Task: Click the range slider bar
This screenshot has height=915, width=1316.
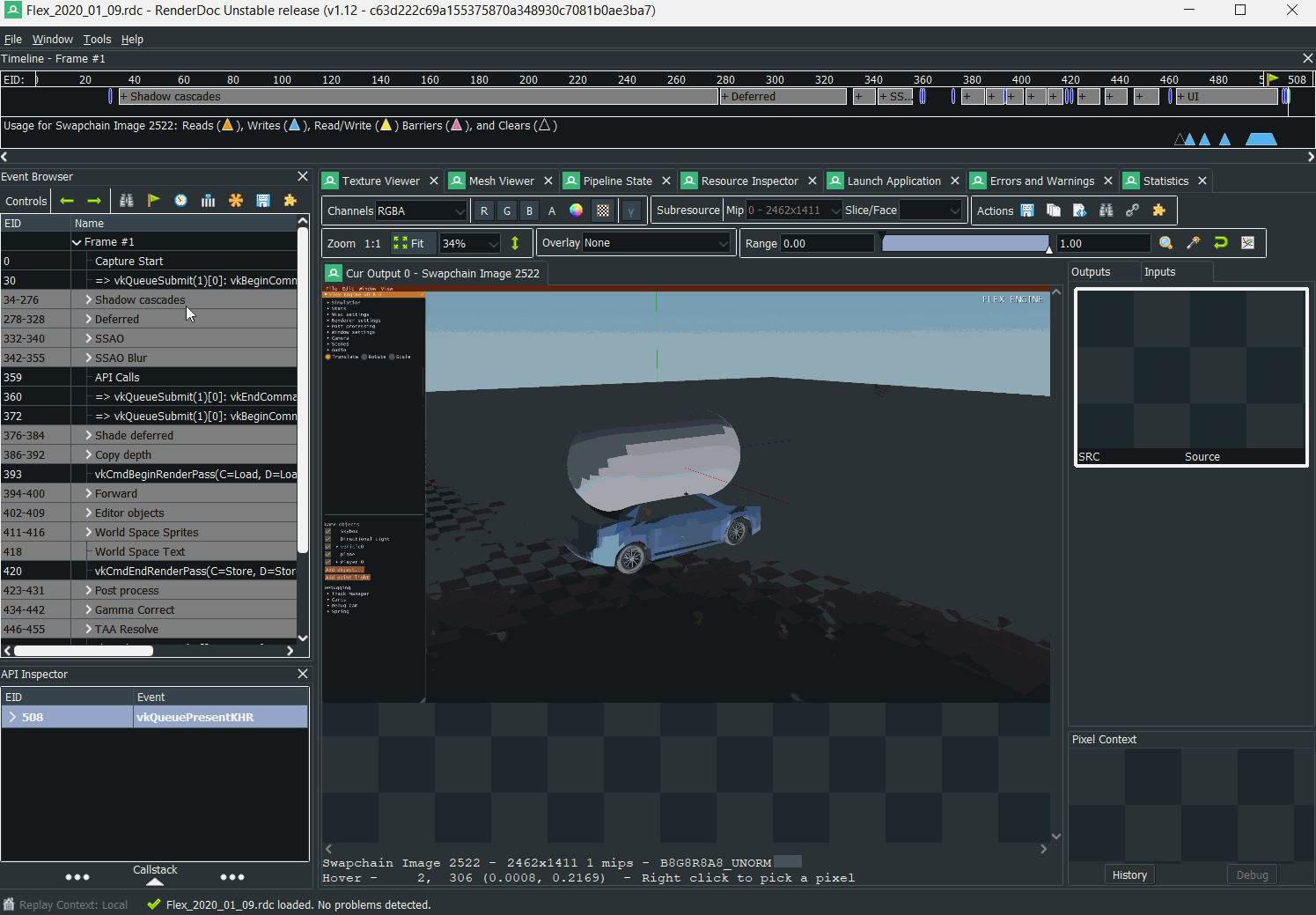Action: (x=966, y=243)
